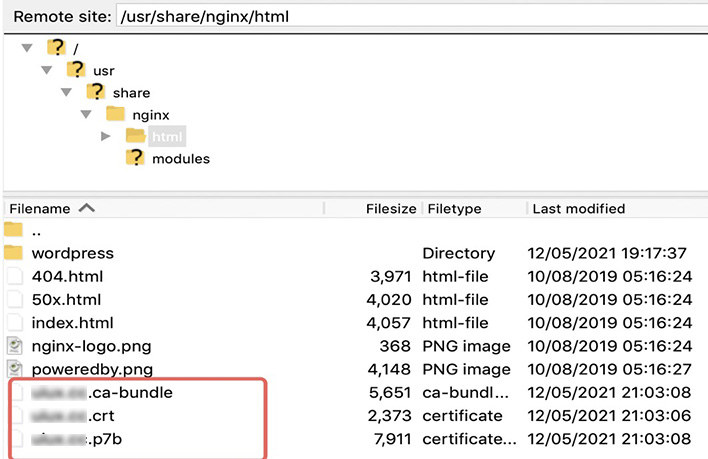708x459 pixels.
Task: Click the 2,373 filesize cell
Action: coord(390,416)
